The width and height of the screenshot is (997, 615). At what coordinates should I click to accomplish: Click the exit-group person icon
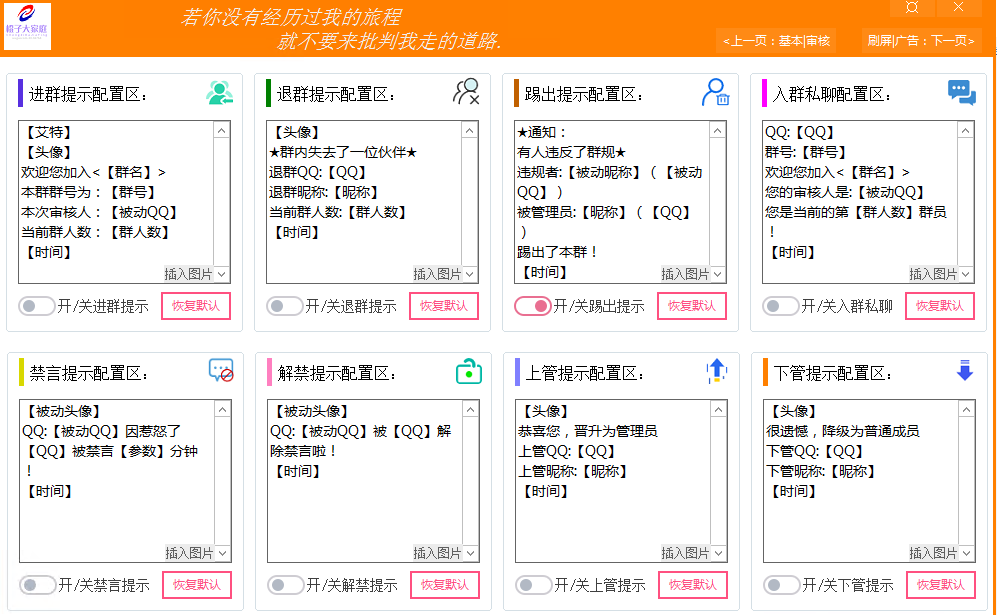point(468,92)
